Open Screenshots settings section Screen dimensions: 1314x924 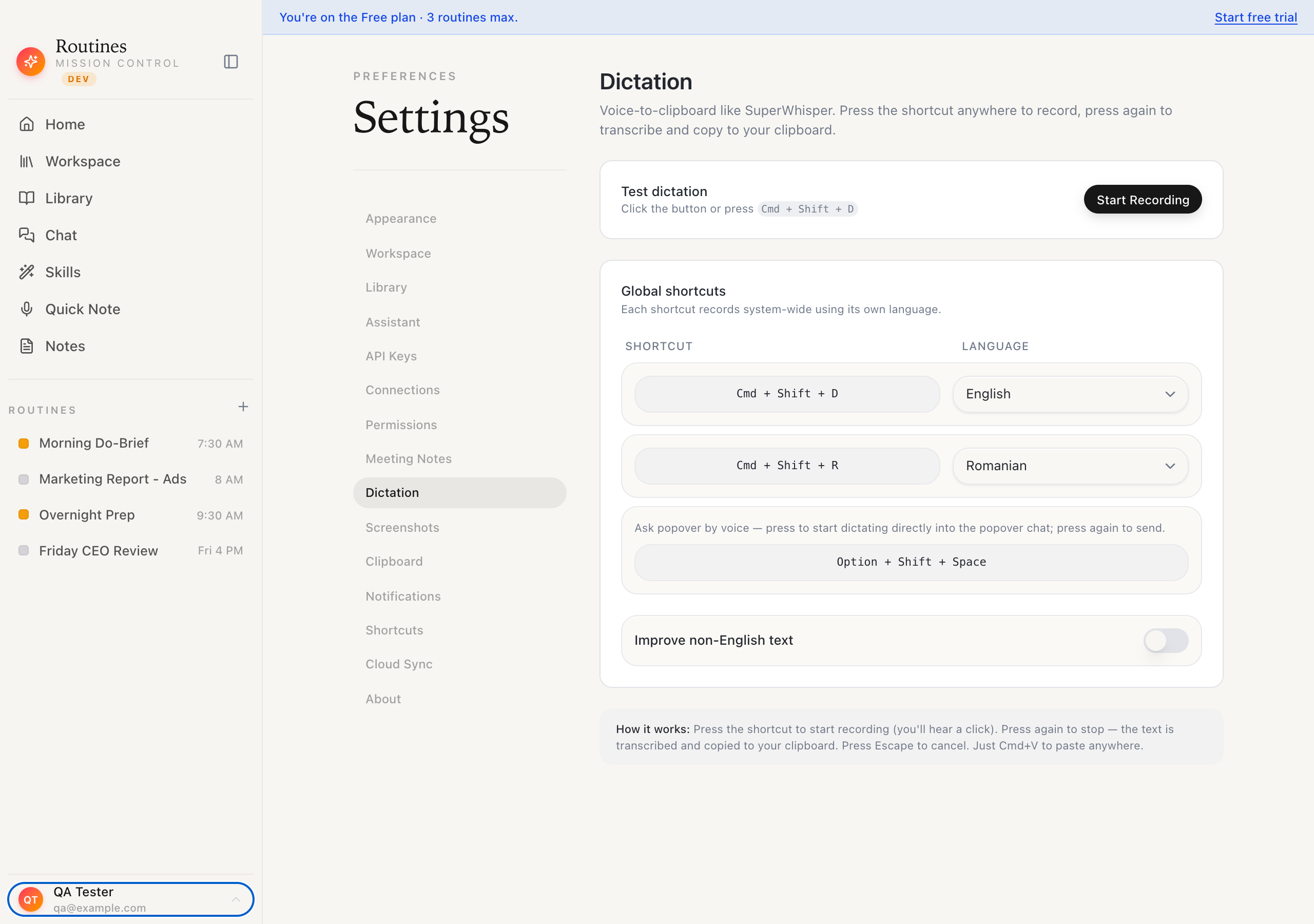tap(459, 527)
